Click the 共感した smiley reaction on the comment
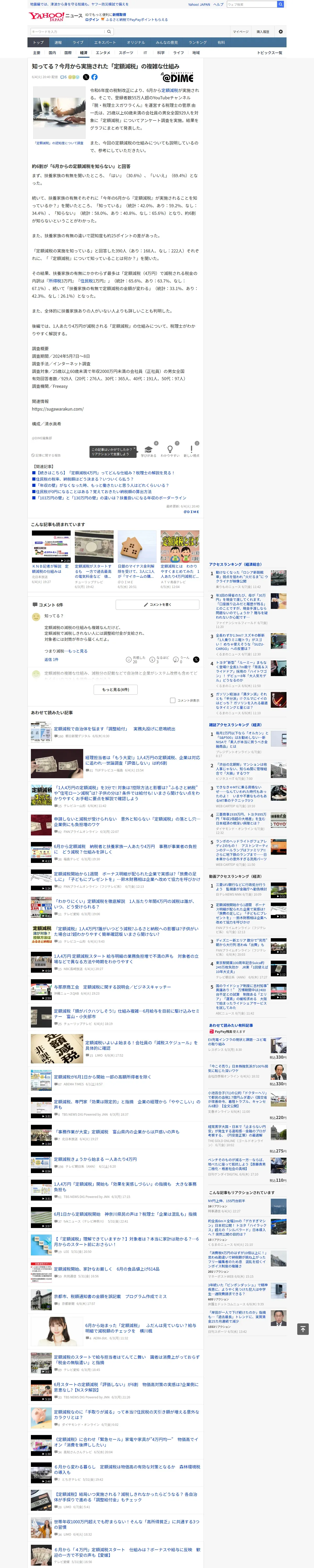This screenshot has height=1568, width=314. (129, 659)
